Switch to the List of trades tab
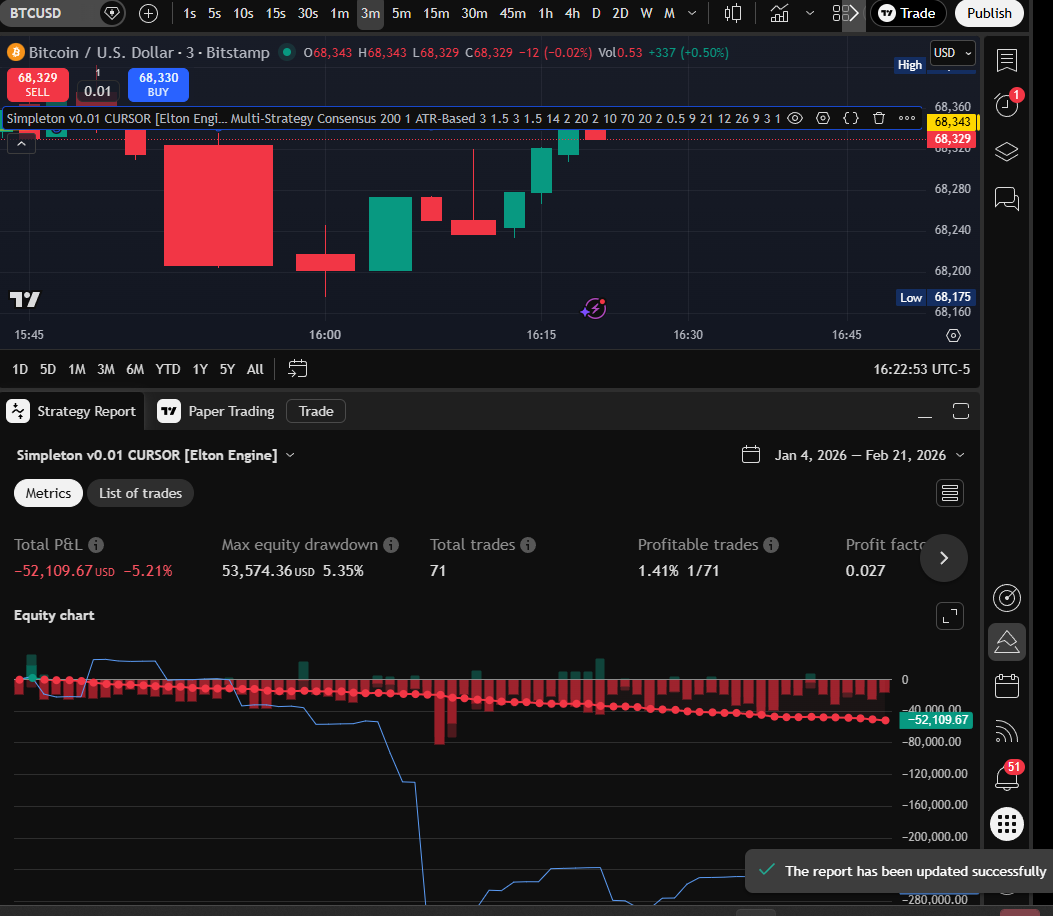 [140, 493]
